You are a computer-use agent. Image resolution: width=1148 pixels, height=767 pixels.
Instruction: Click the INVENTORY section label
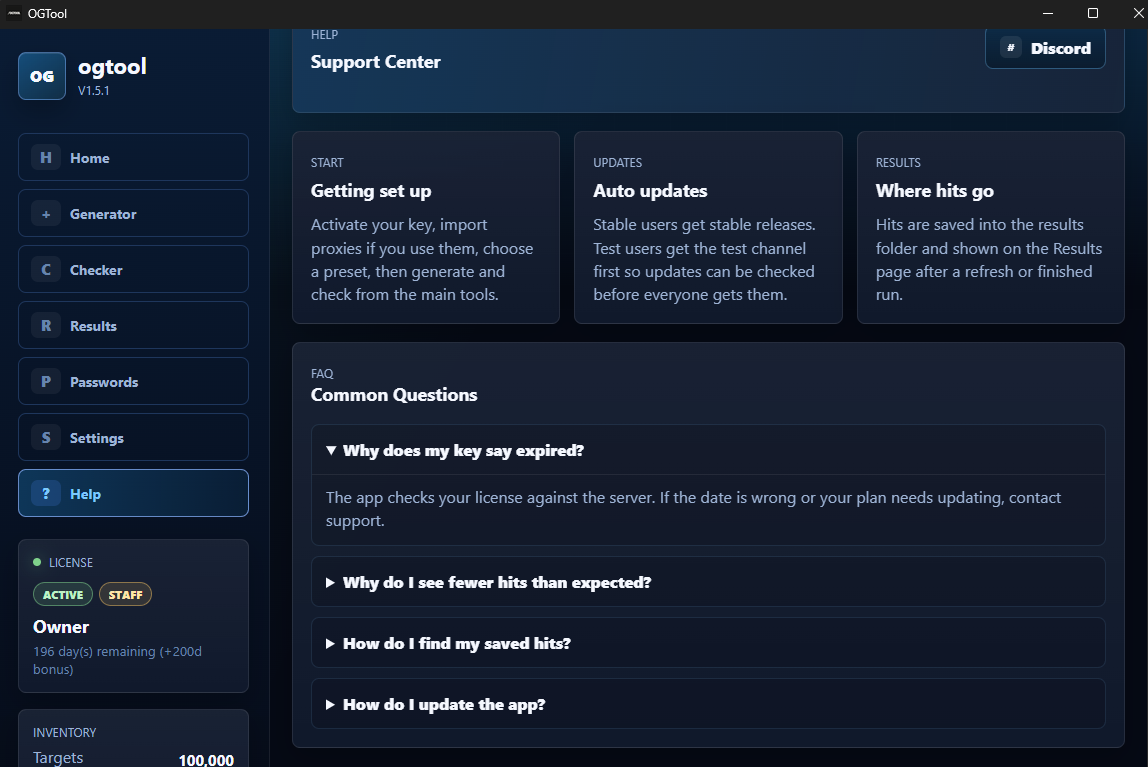[x=64, y=733]
